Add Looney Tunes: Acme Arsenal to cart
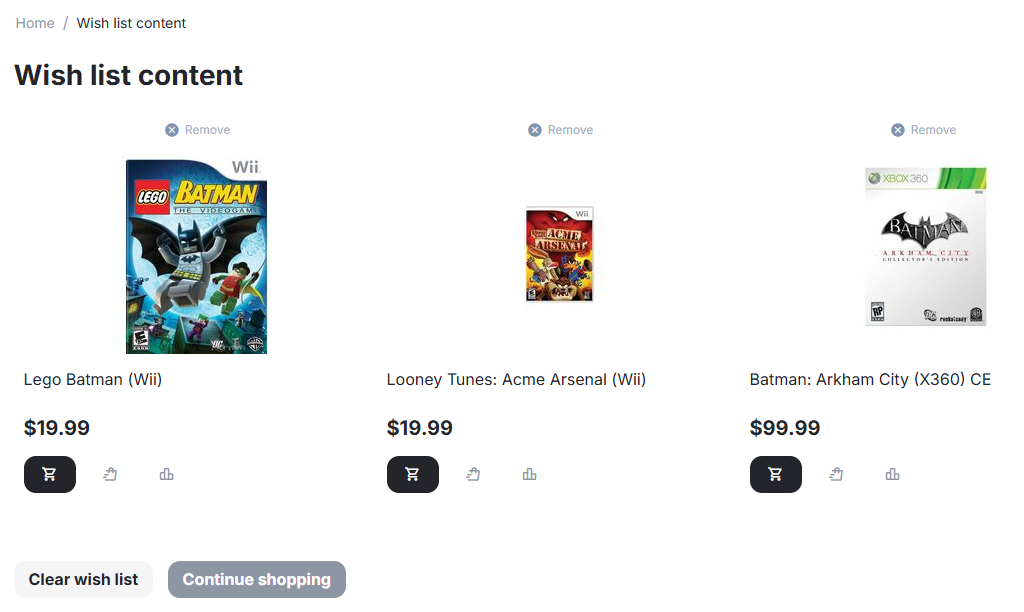The width and height of the screenshot is (1024, 612). click(412, 474)
